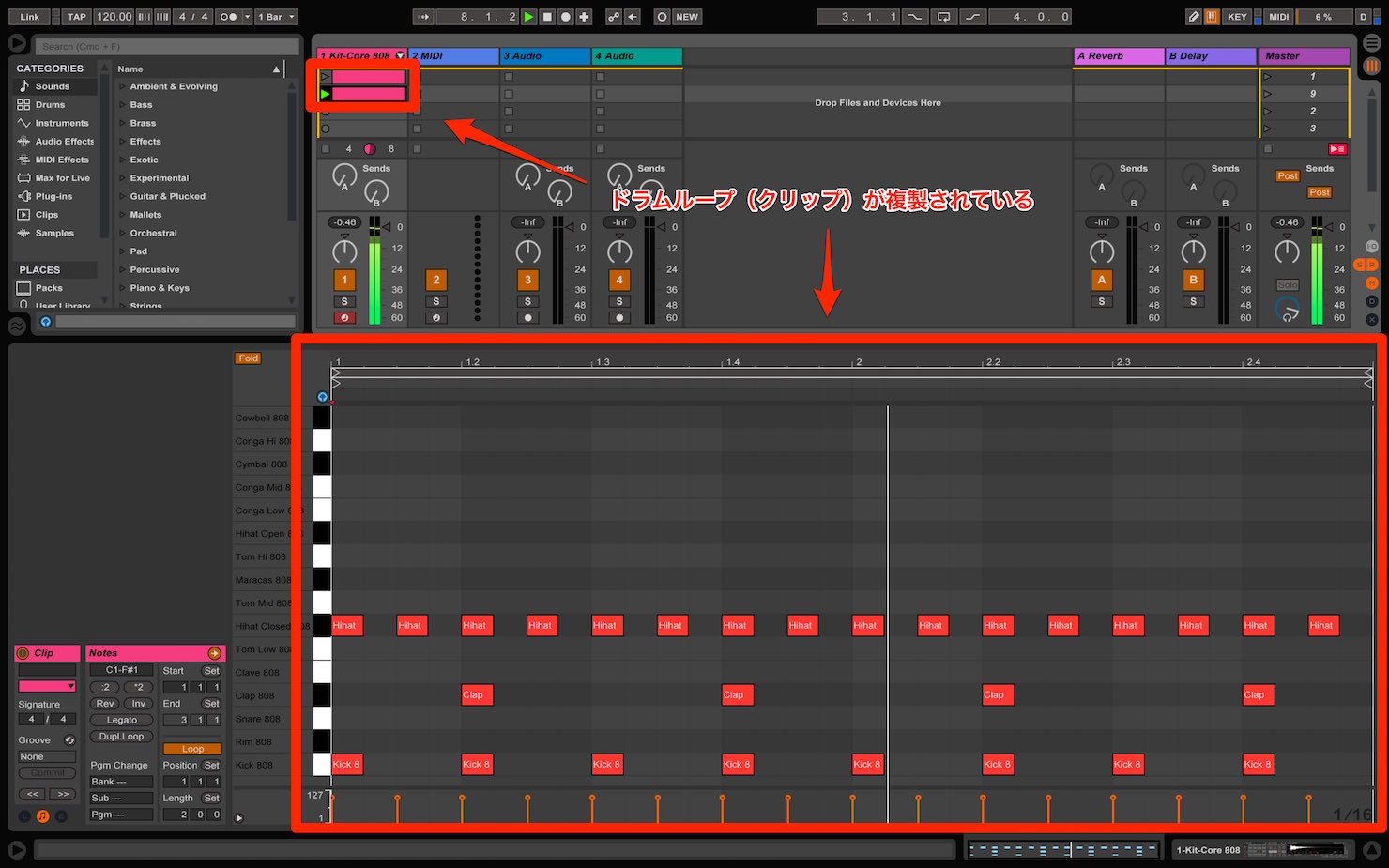Toggle the clip Loop switch

192,749
